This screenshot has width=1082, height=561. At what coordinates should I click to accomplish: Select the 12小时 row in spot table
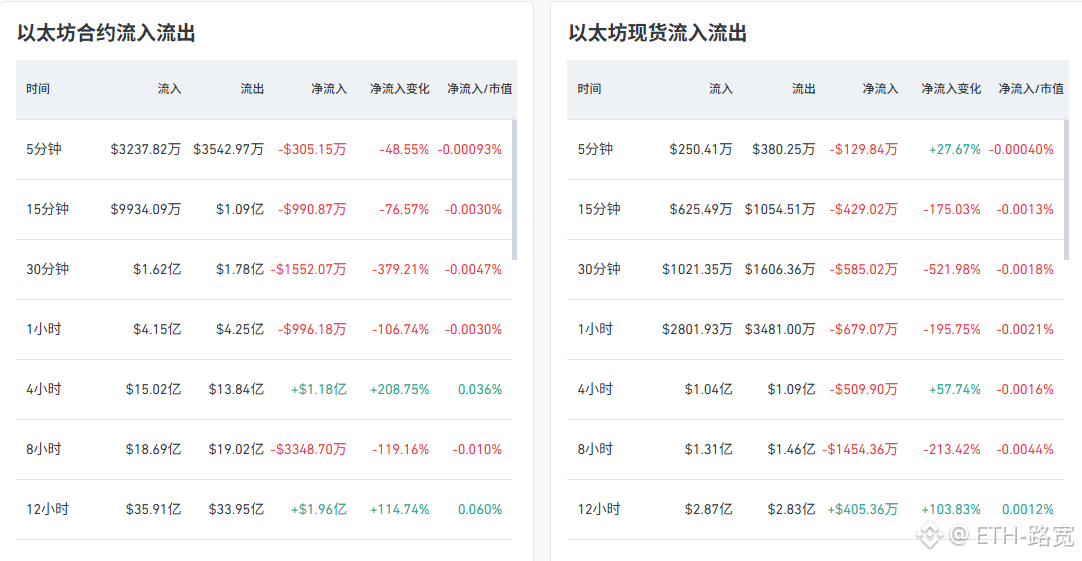[815, 510]
